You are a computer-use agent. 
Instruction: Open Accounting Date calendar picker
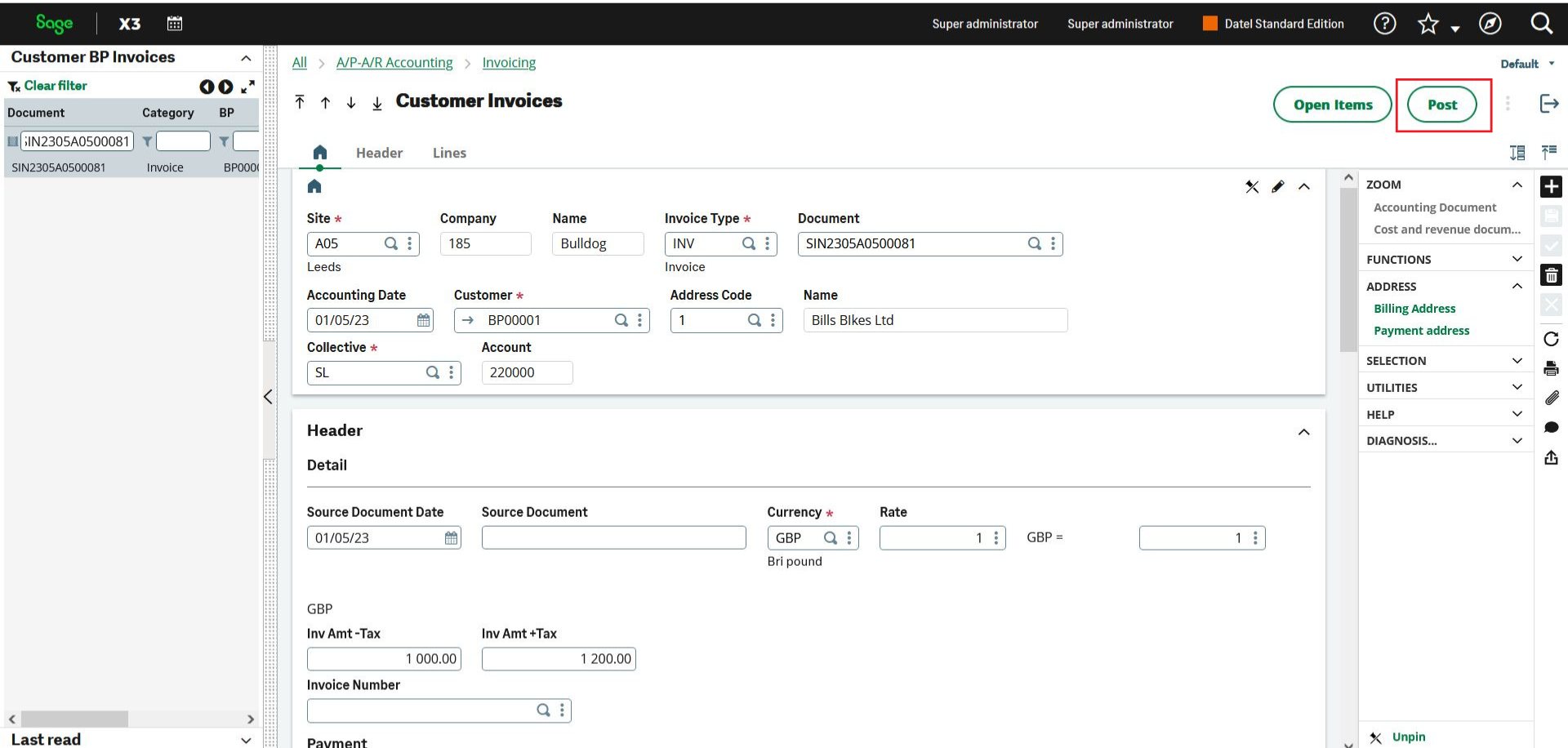[423, 320]
